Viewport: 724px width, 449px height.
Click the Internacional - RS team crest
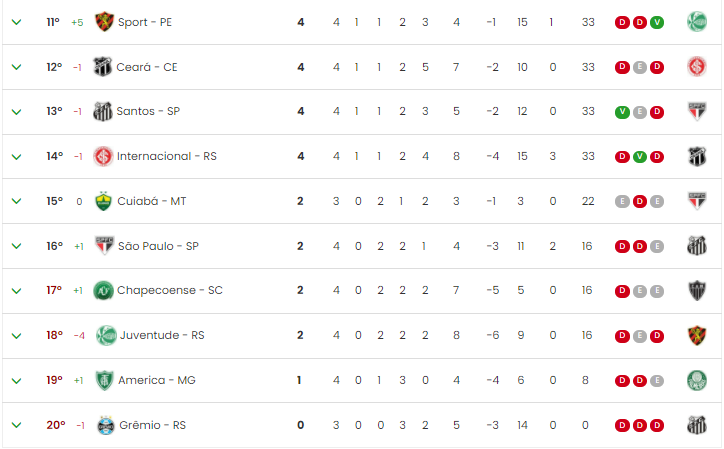coord(103,156)
